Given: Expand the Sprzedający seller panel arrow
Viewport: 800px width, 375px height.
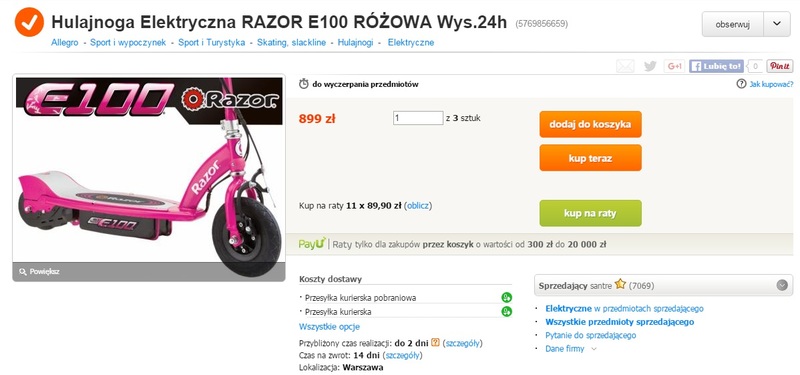Looking at the screenshot, I should click(782, 285).
